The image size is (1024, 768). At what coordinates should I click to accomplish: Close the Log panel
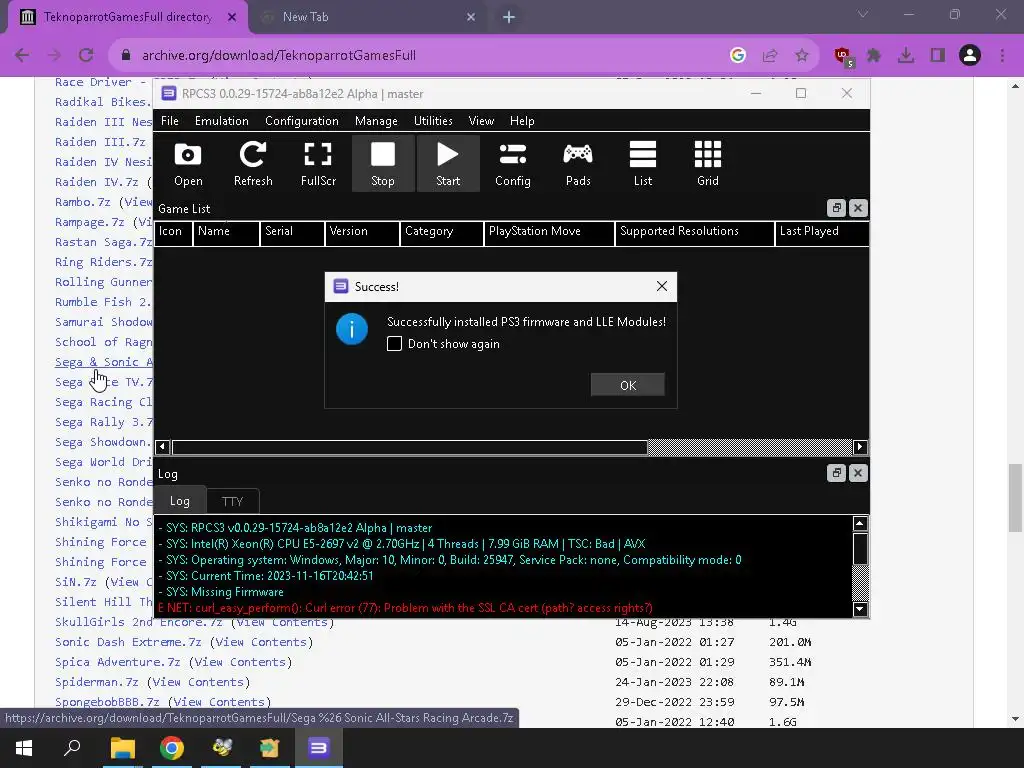coord(858,473)
